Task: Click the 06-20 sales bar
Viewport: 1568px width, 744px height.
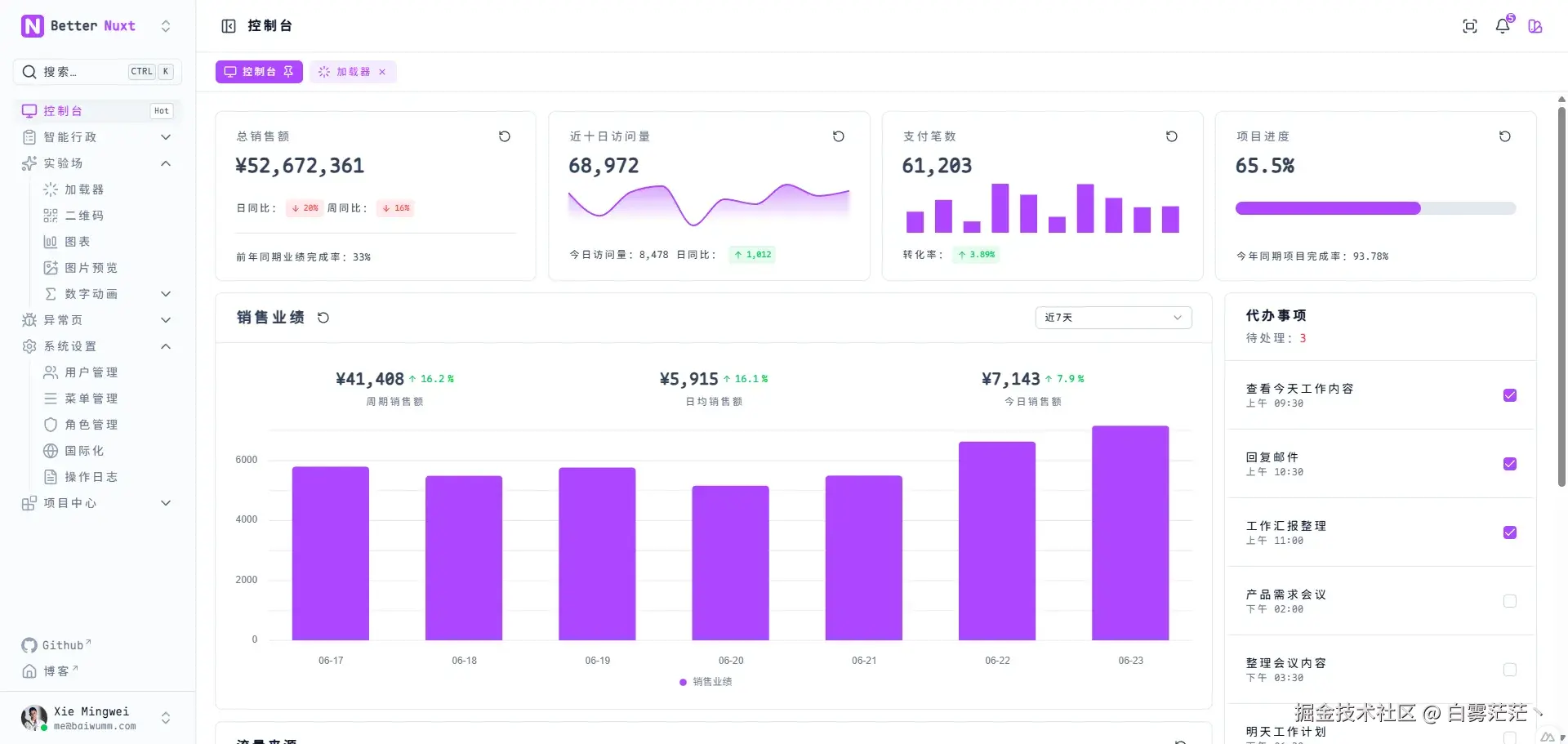Action: coord(731,563)
